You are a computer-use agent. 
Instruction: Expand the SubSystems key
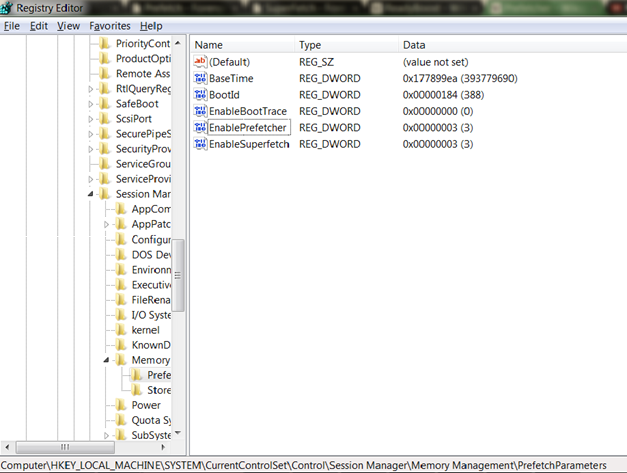pyautogui.click(x=106, y=435)
